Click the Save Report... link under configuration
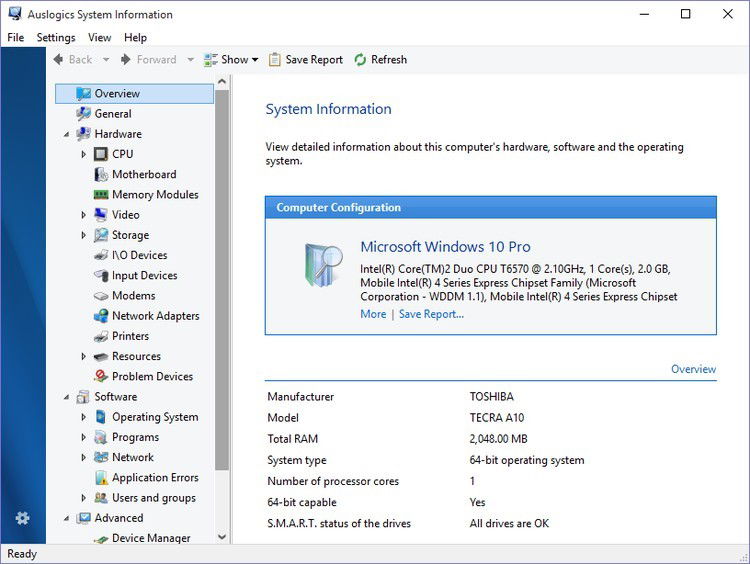The image size is (750, 564). tap(431, 314)
